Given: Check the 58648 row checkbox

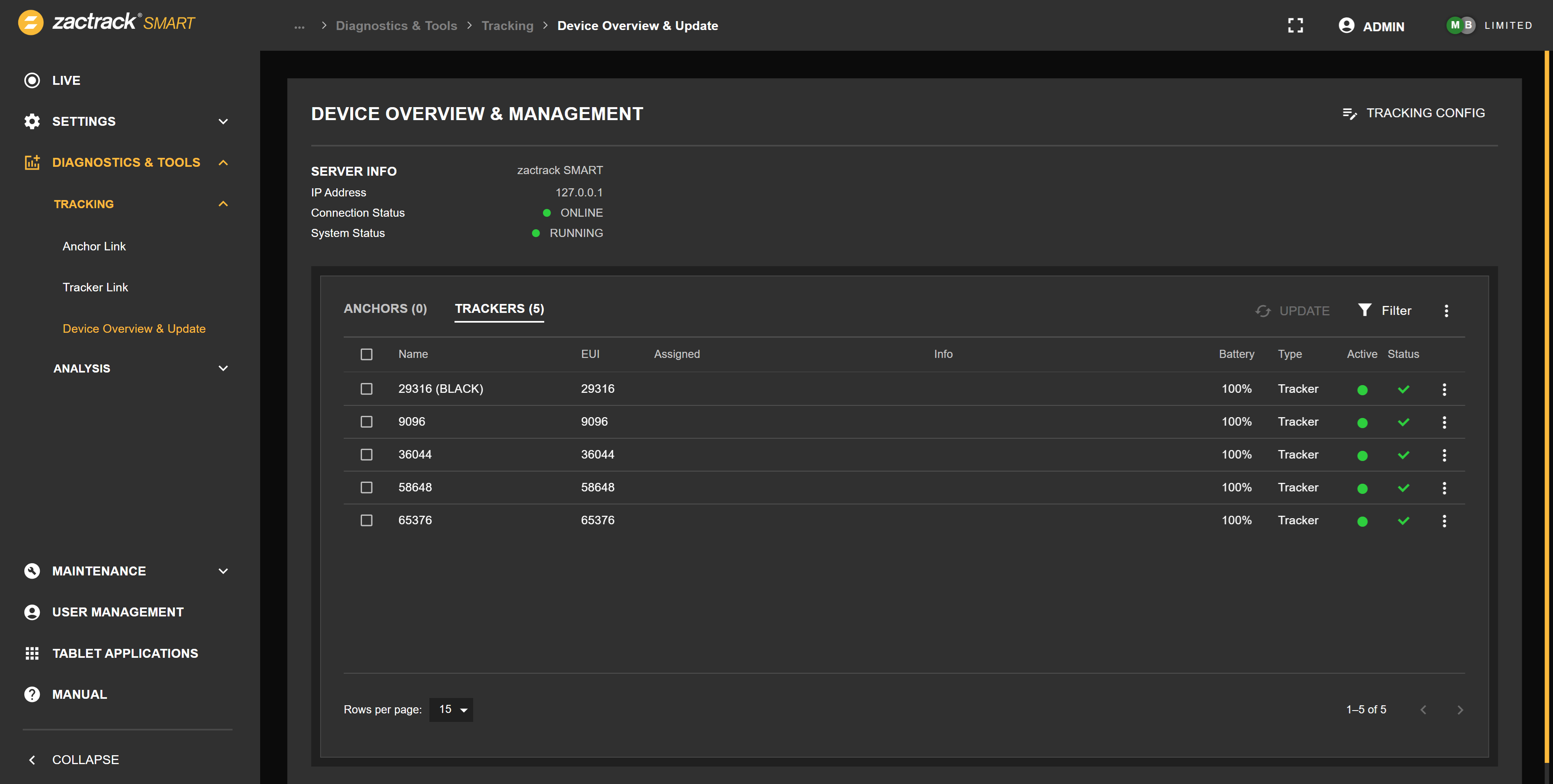Looking at the screenshot, I should click(x=366, y=487).
